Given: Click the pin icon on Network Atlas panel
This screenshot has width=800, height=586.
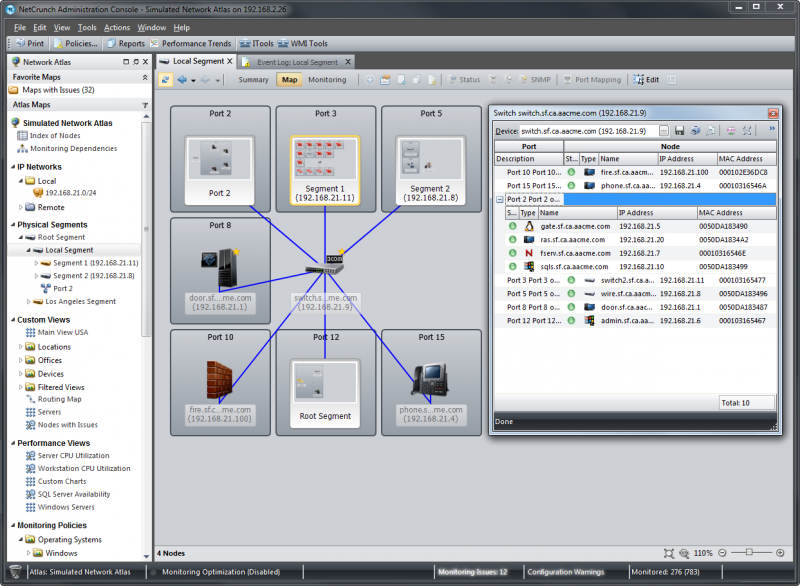Looking at the screenshot, I should pyautogui.click(x=136, y=62).
